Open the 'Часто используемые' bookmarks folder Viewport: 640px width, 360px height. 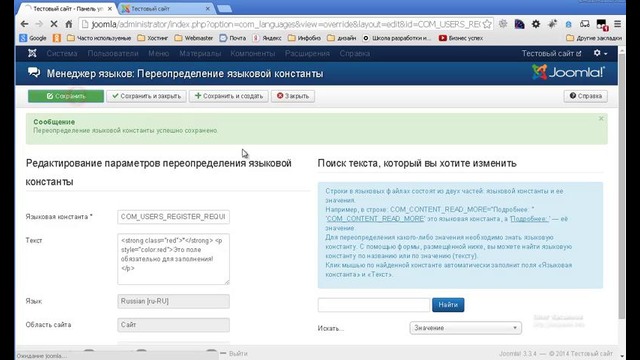[x=99, y=38]
